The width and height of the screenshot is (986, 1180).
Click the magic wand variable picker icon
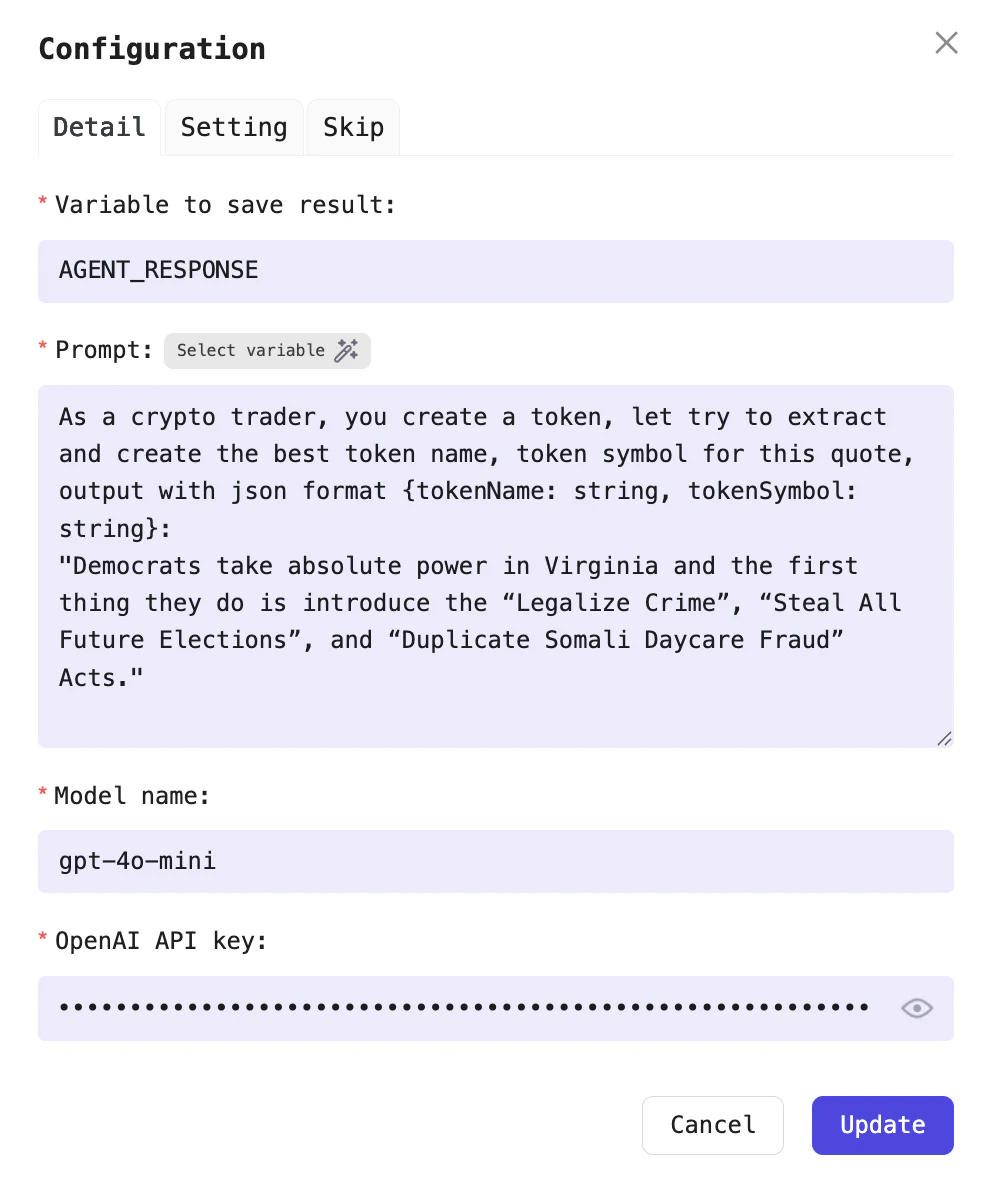347,350
